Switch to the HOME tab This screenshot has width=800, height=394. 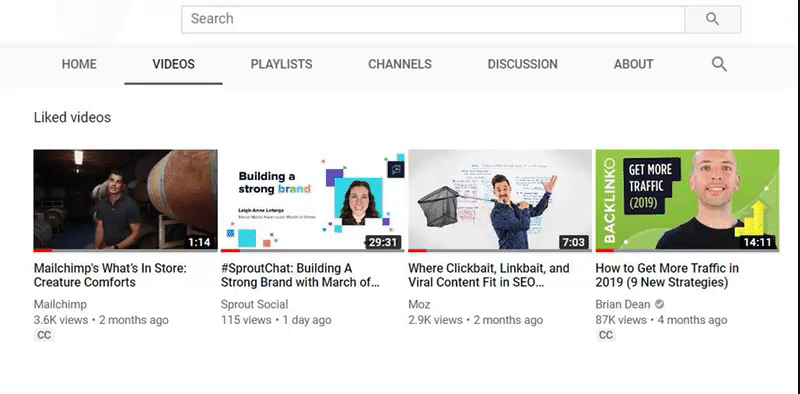tap(79, 64)
